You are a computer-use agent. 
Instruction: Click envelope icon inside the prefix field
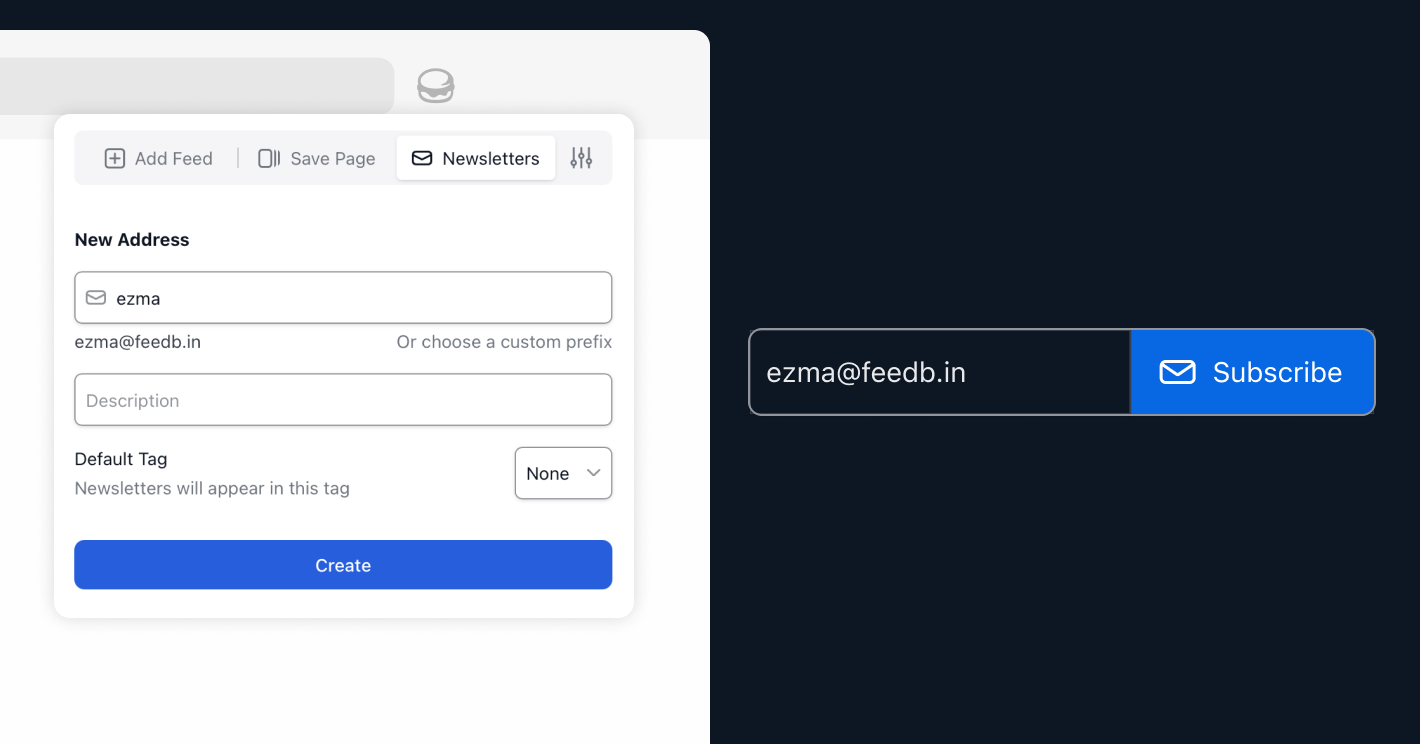point(96,298)
